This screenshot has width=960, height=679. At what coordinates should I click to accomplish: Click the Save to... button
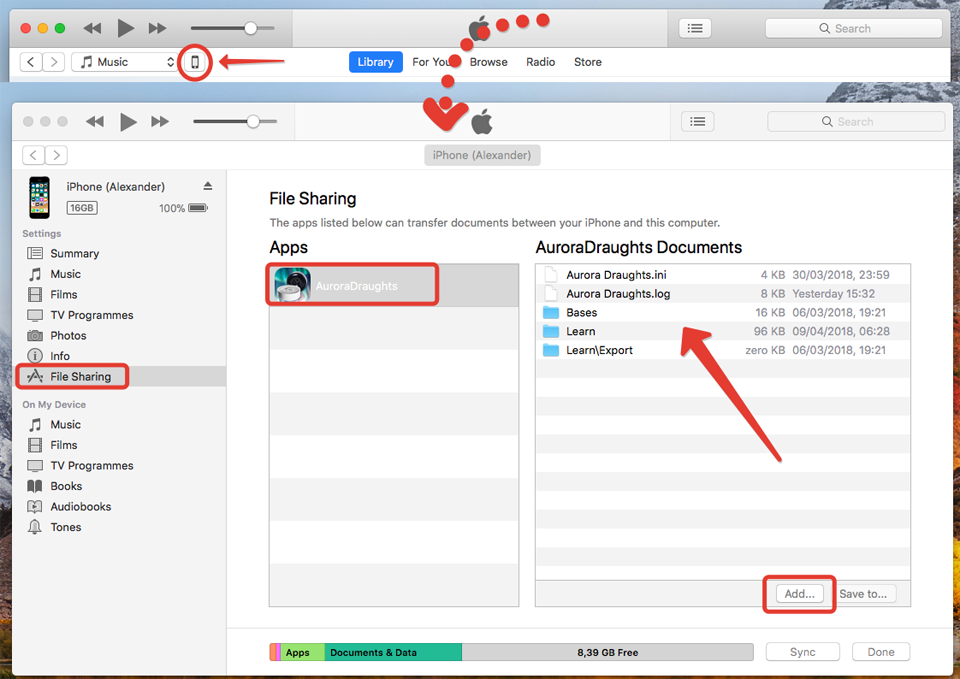863,594
